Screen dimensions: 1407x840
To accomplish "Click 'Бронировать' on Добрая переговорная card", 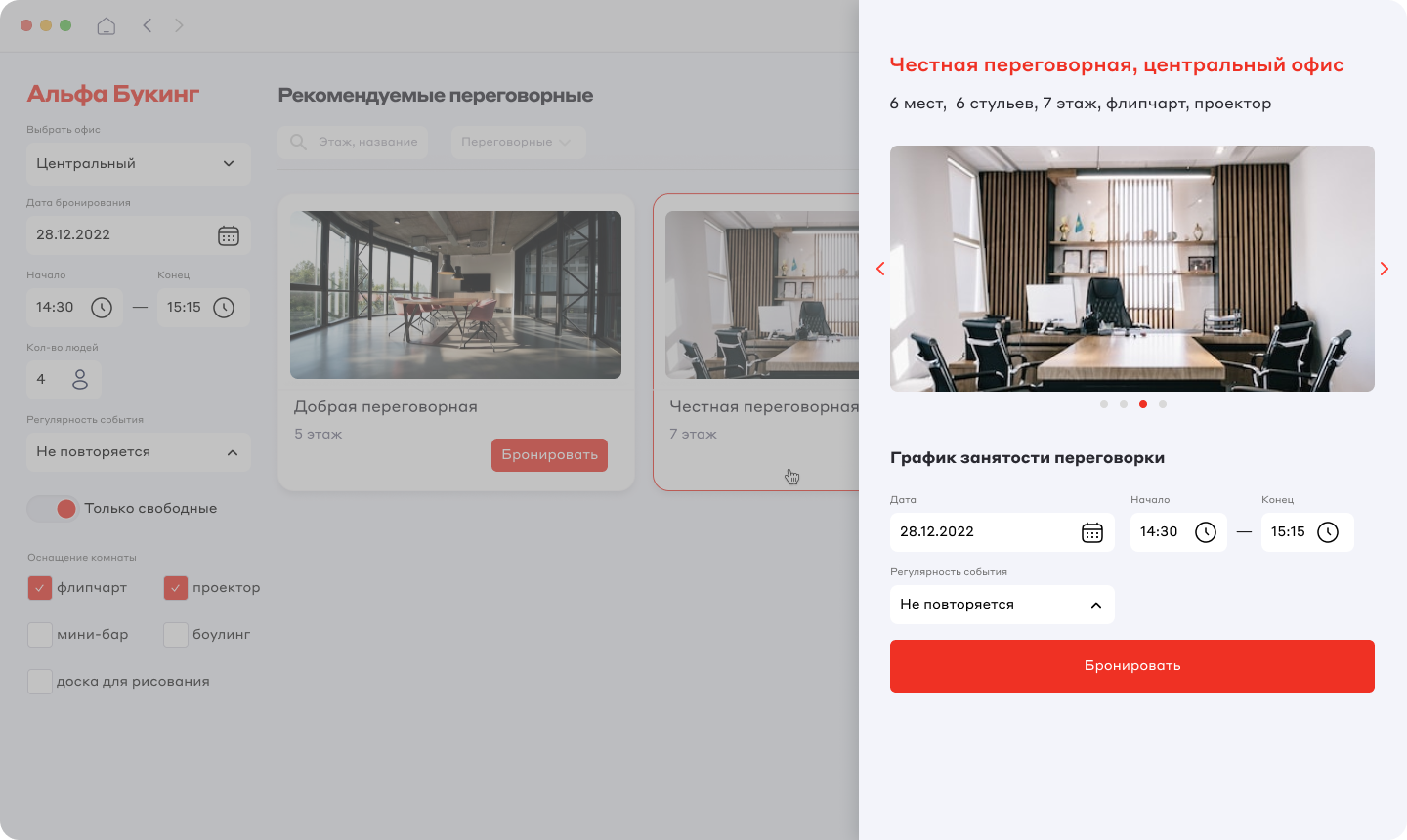I will click(549, 455).
